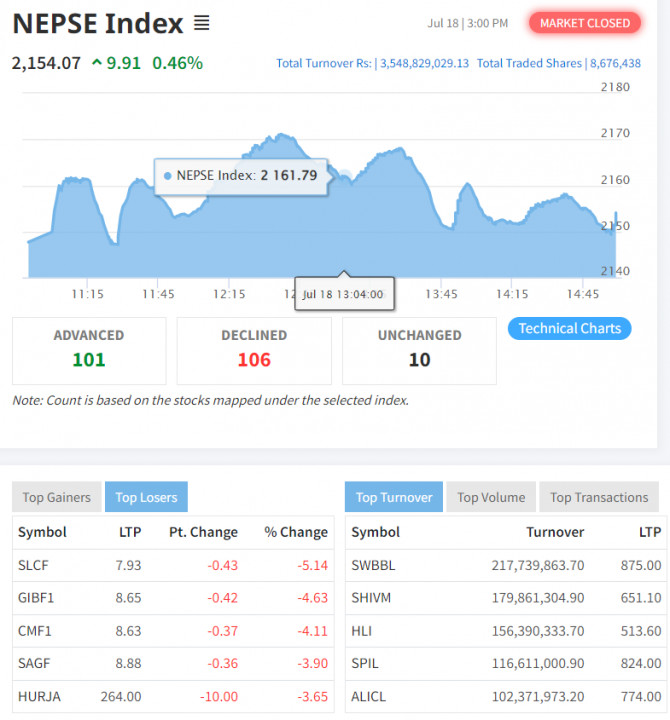This screenshot has width=670, height=720.
Task: Click the 14:45 time axis label
Action: [x=583, y=294]
